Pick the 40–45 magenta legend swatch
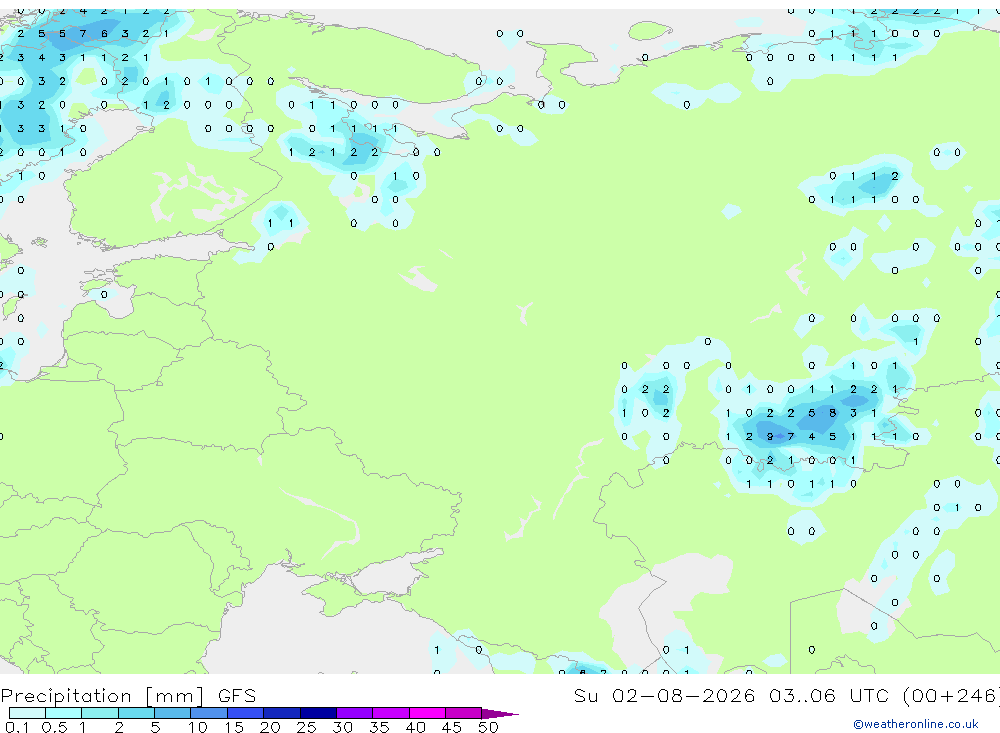Screen dimensions: 1000x733 pos(427,713)
